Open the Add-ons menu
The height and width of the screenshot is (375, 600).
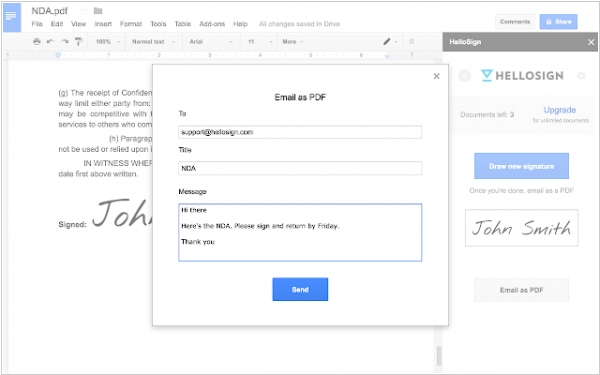(x=212, y=24)
